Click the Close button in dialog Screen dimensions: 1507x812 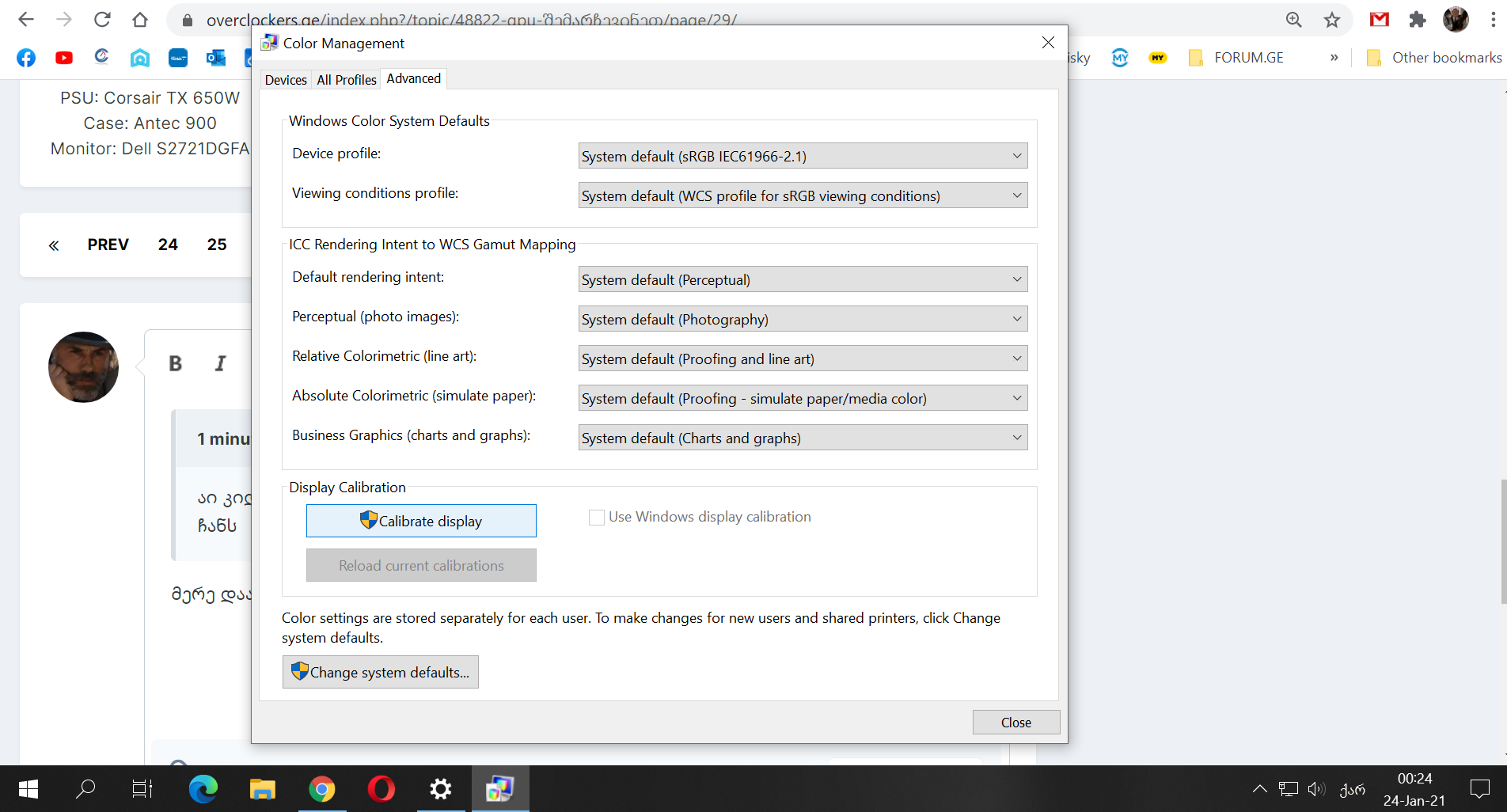(1015, 722)
